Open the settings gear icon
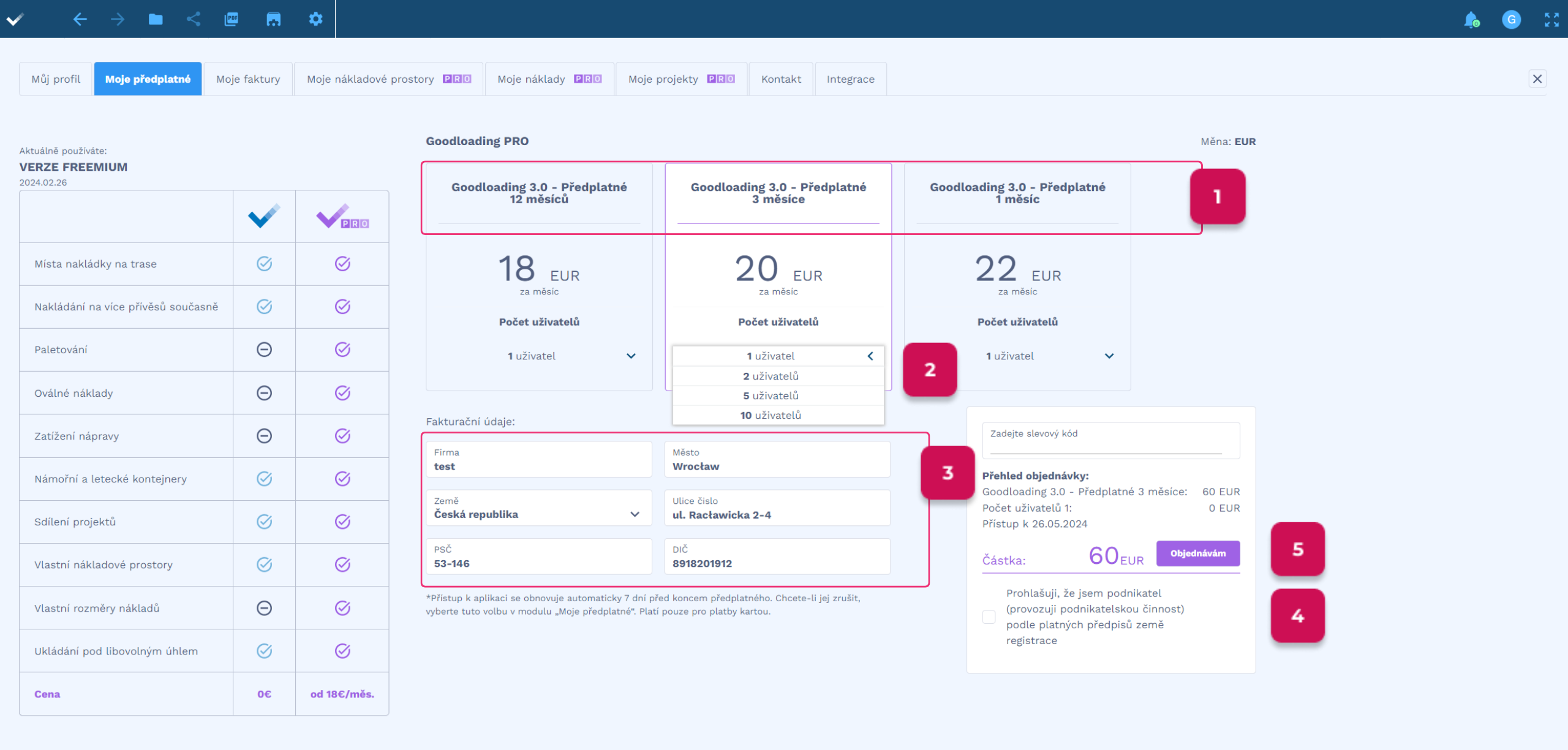 (315, 19)
